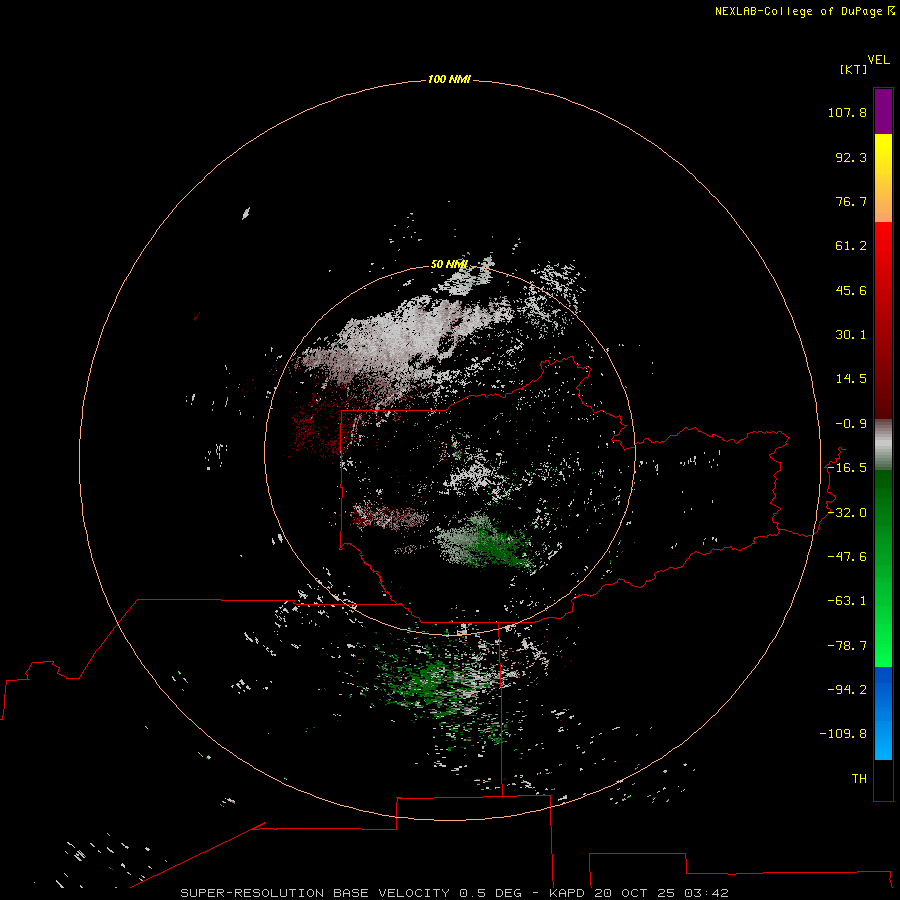The width and height of the screenshot is (900, 900).
Task: Pick the purple segment of the velocity scale
Action: point(883,111)
